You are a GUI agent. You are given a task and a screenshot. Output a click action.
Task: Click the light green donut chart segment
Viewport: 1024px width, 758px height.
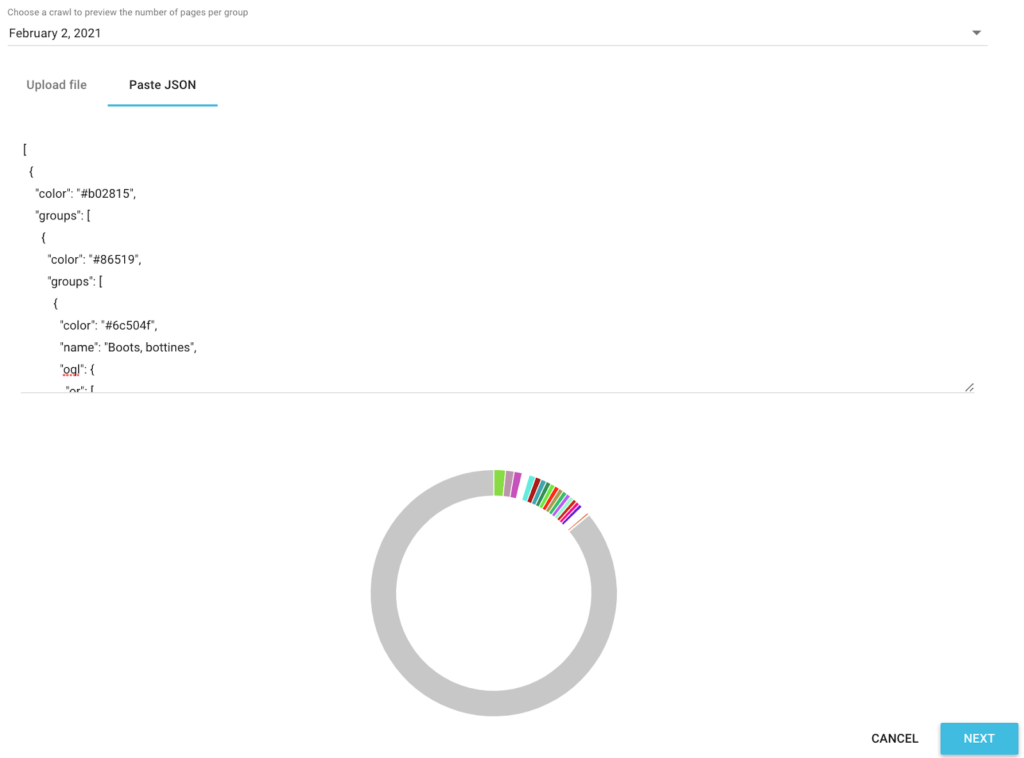[x=499, y=483]
